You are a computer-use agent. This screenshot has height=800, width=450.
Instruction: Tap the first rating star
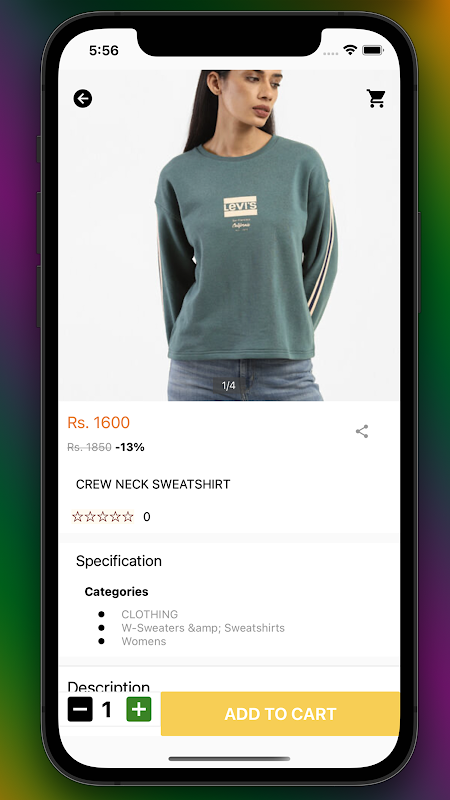pyautogui.click(x=78, y=517)
